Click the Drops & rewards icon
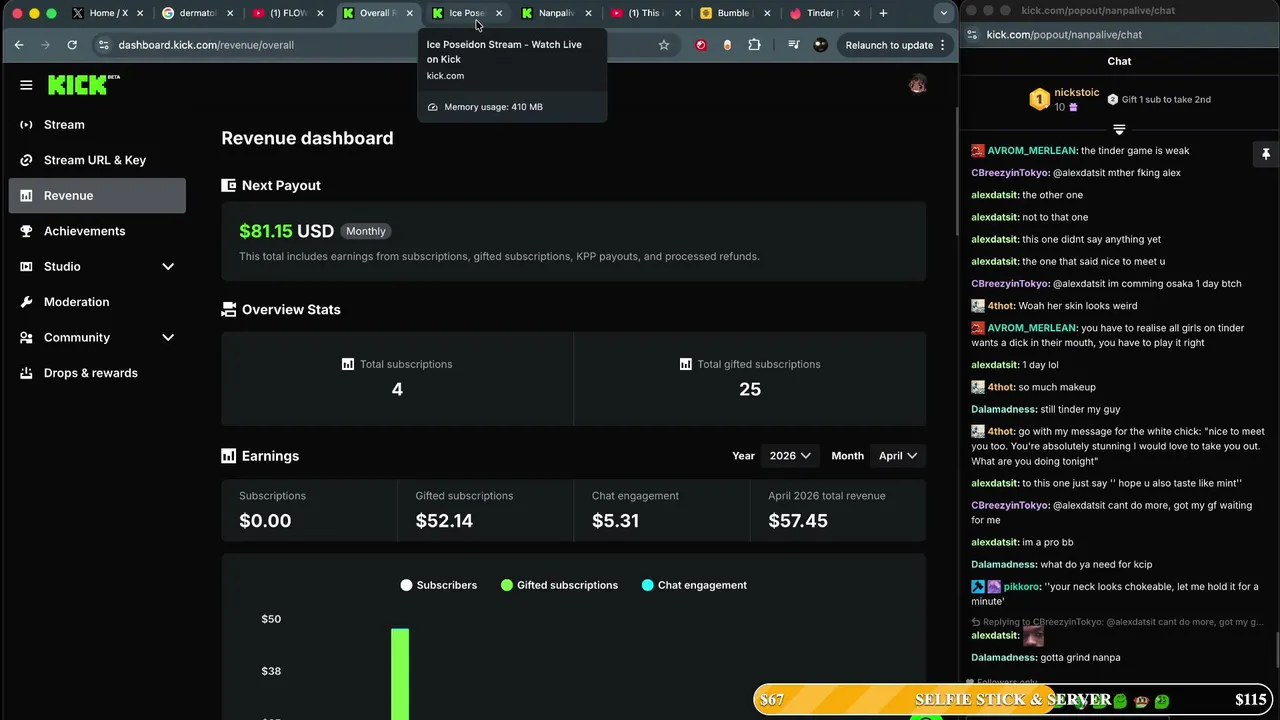Viewport: 1280px width, 720px height. [26, 373]
